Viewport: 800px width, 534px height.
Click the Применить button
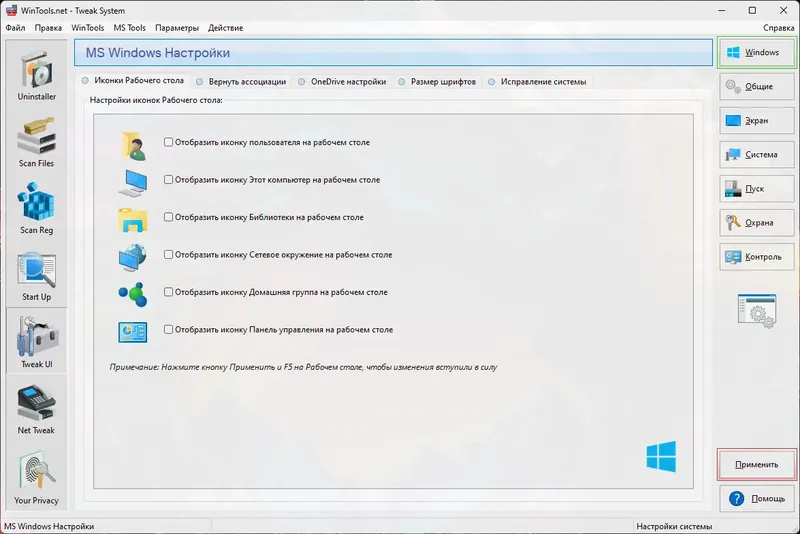tap(757, 465)
